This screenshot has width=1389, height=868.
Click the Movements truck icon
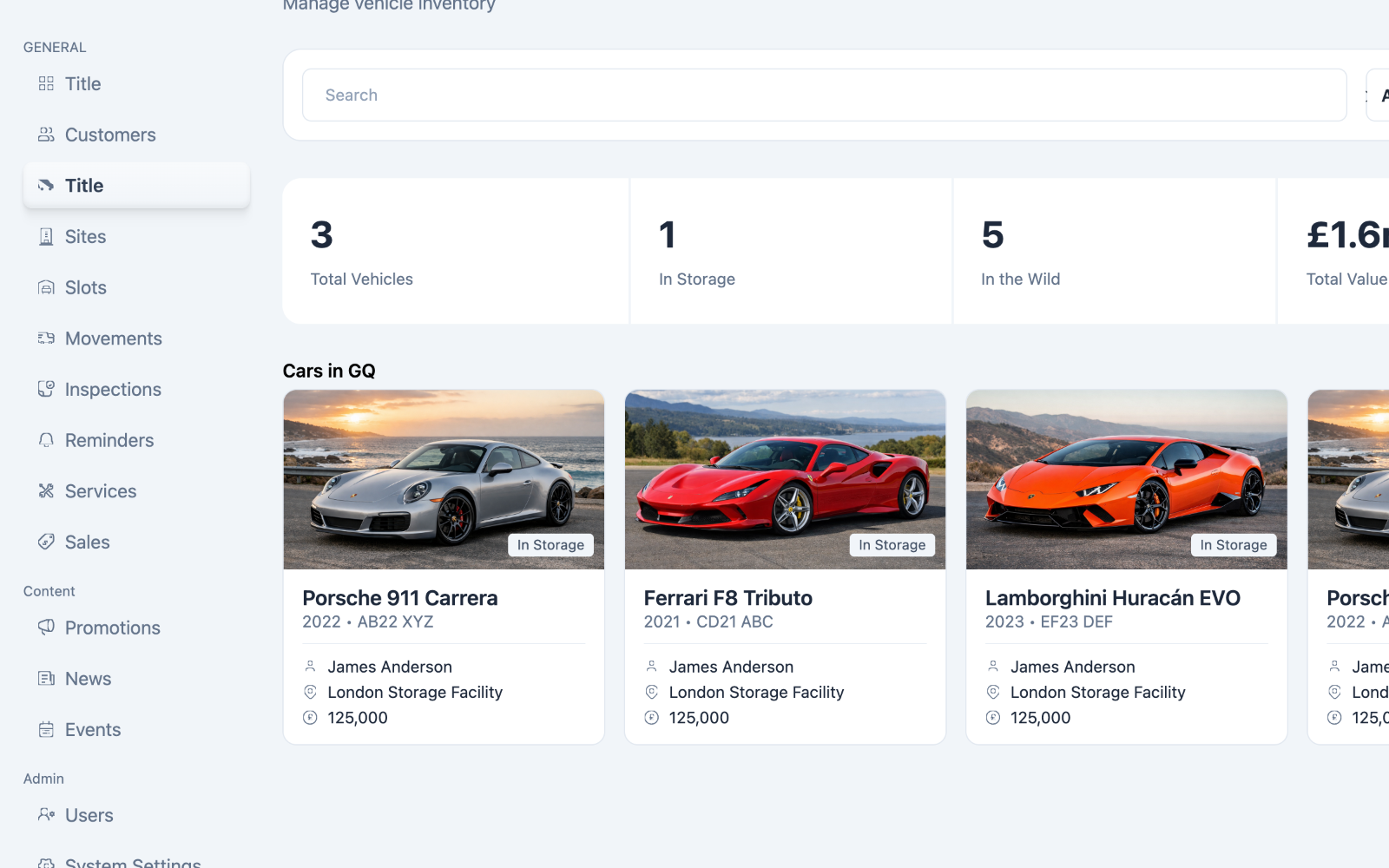point(46,339)
